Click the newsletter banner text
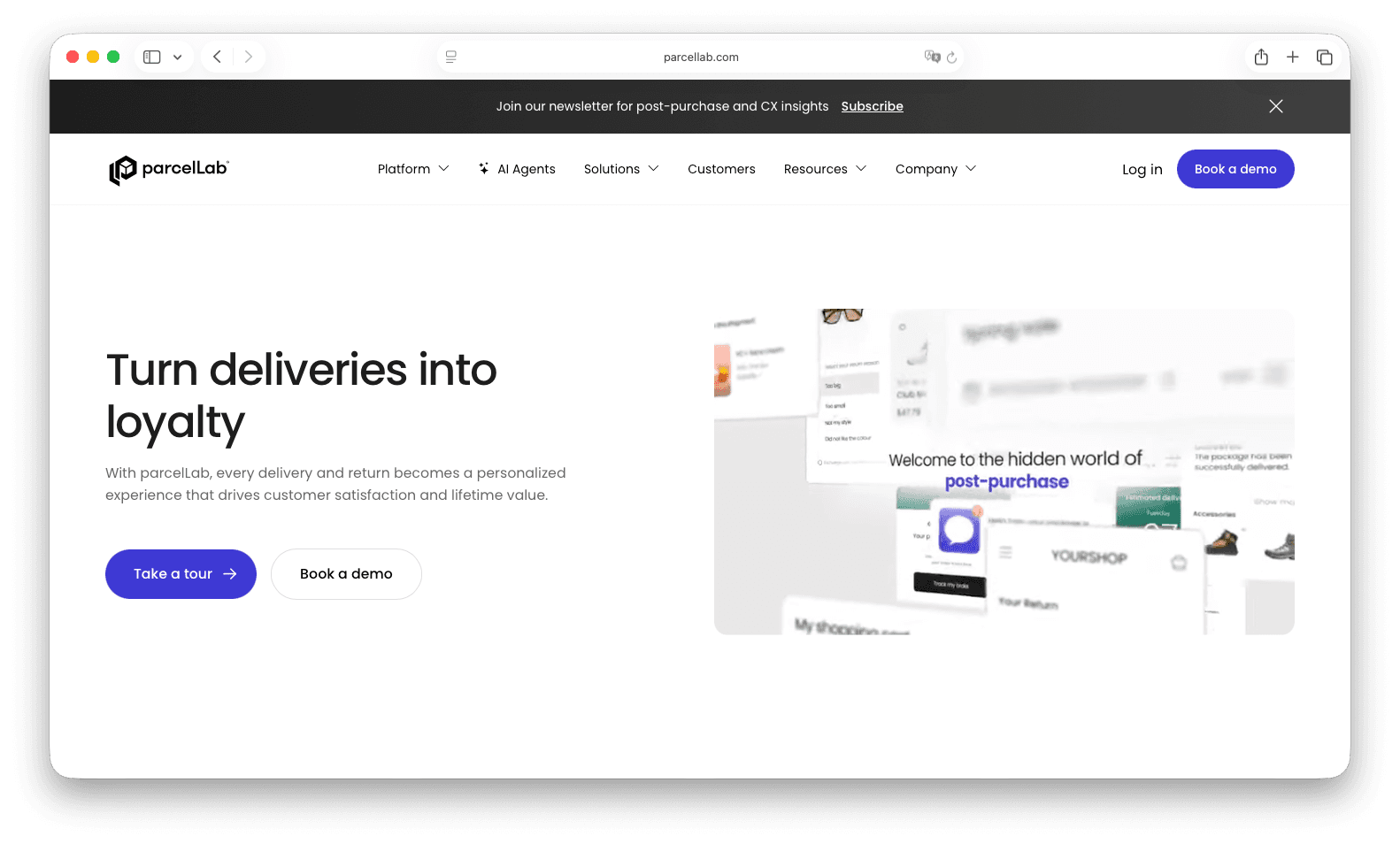 point(662,106)
